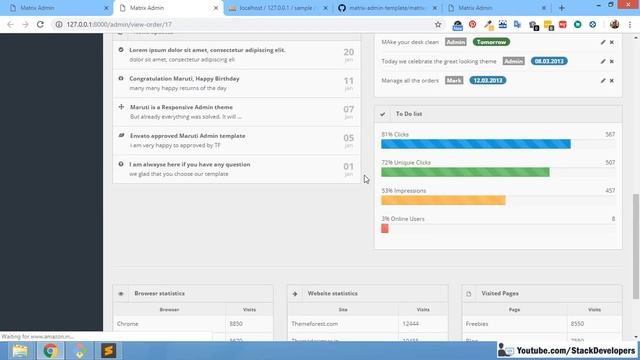This screenshot has height=360, width=640.
Task: Click the user profile avatar in toolbar
Action: [614, 24]
